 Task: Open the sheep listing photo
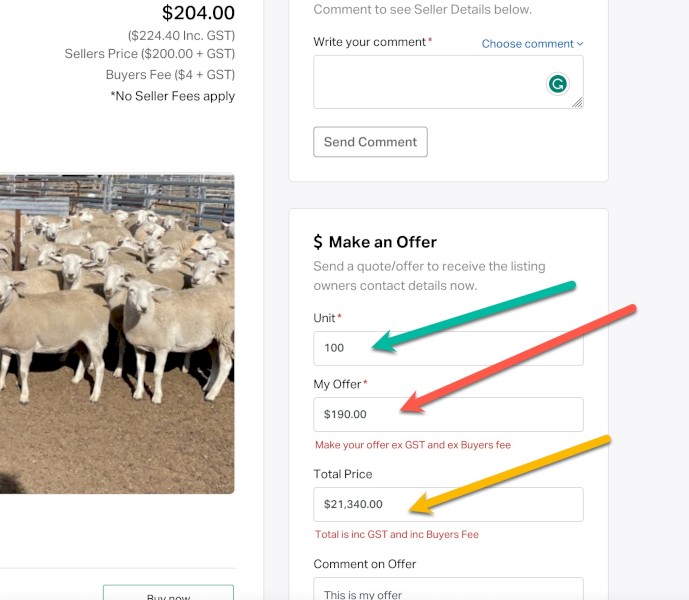[x=117, y=334]
